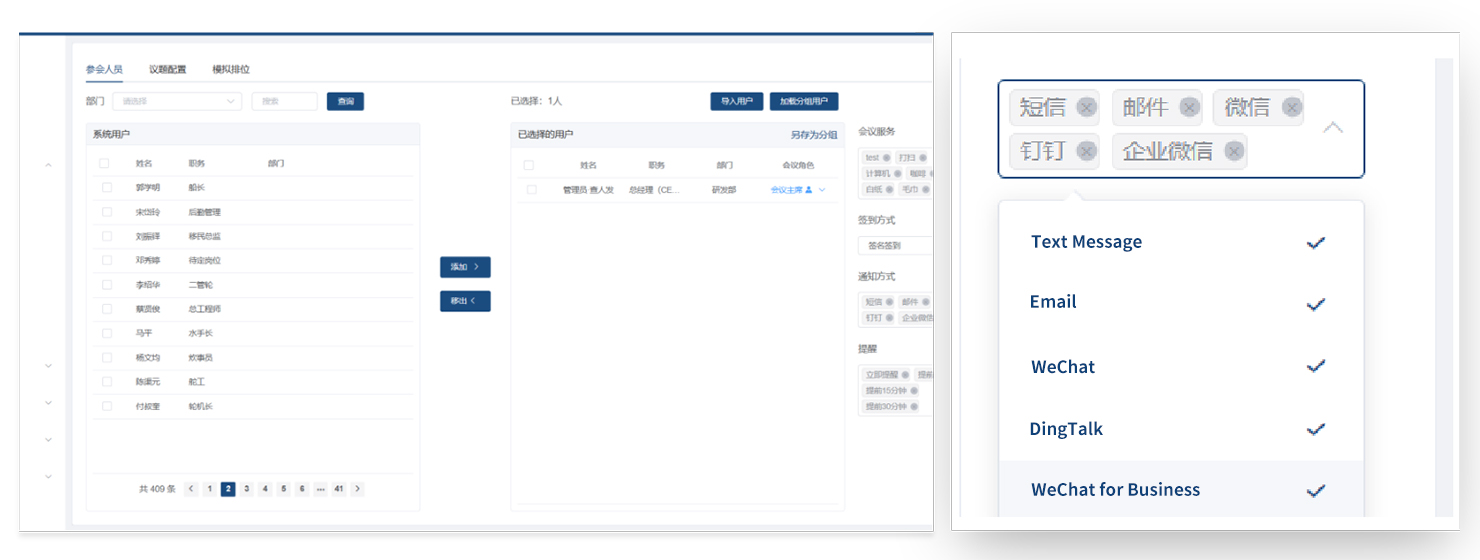Toggle the DingTalk option in dropdown list

tap(1181, 429)
